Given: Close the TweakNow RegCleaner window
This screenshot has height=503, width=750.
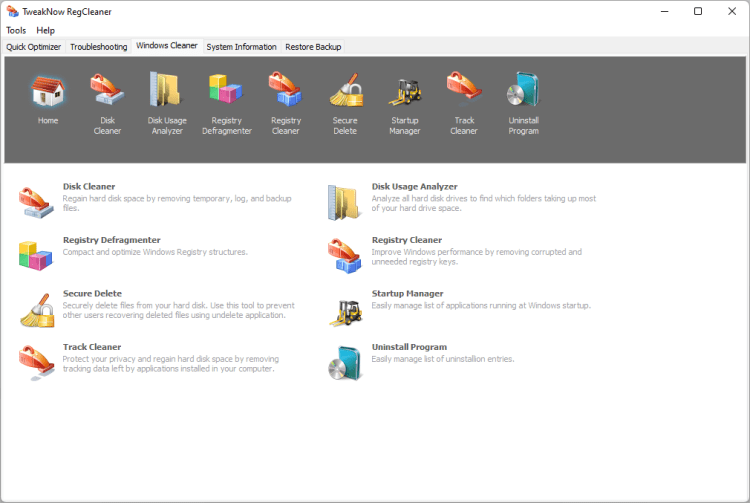Looking at the screenshot, I should pyautogui.click(x=732, y=11).
